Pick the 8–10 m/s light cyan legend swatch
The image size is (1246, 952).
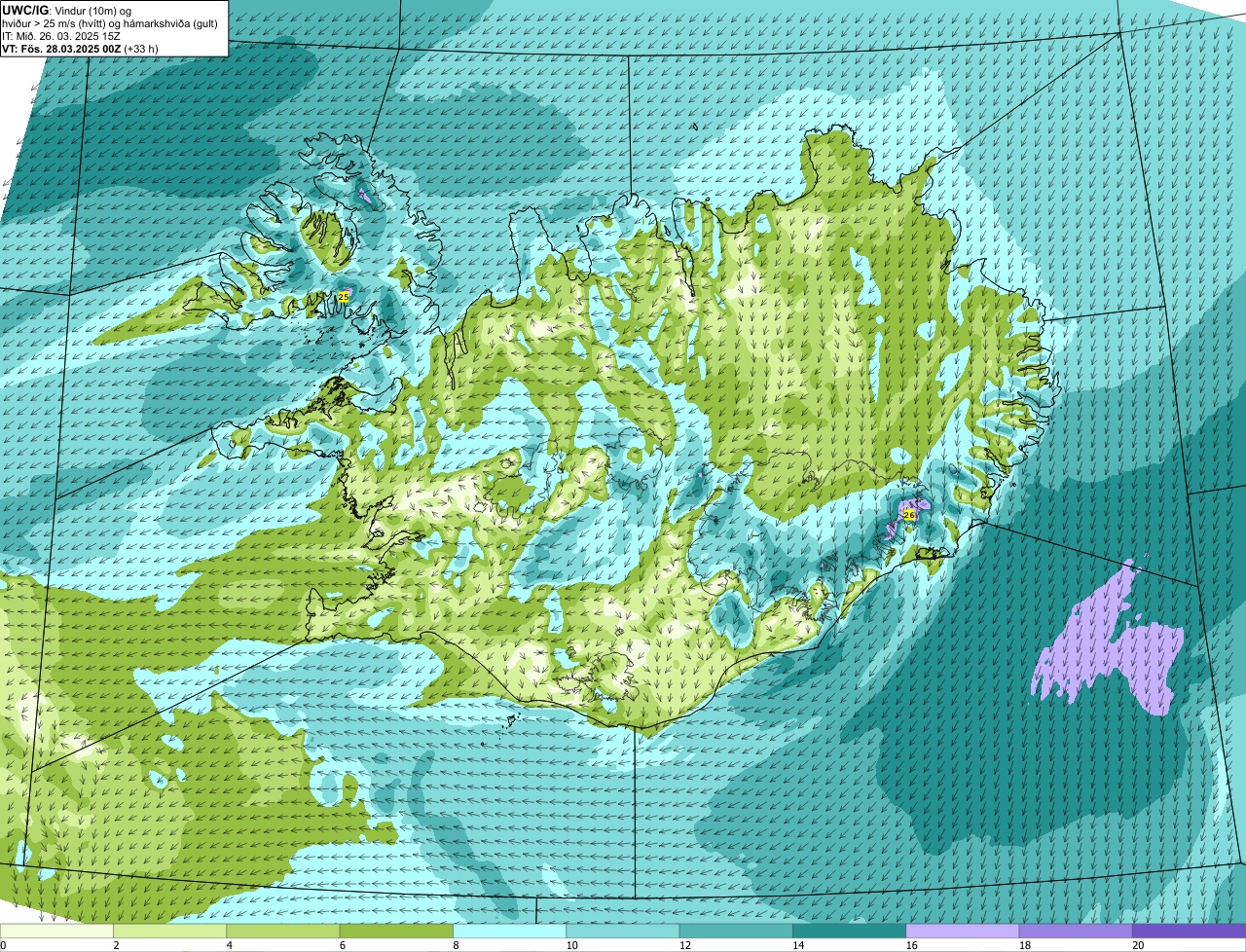tap(510, 931)
